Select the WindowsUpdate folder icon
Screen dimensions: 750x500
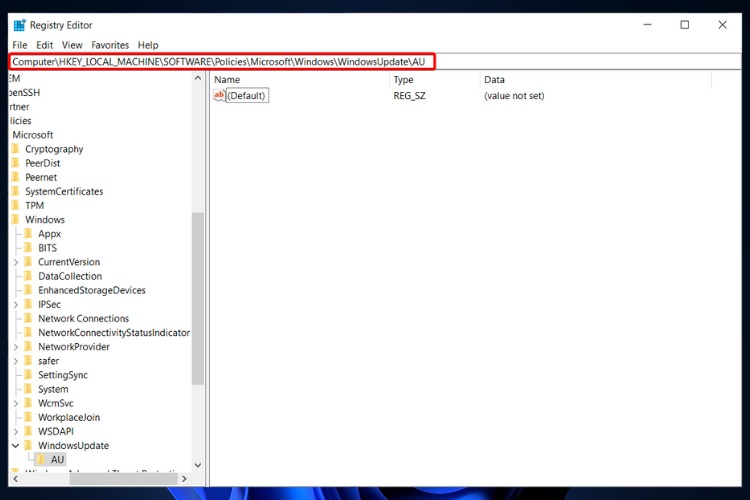28,445
